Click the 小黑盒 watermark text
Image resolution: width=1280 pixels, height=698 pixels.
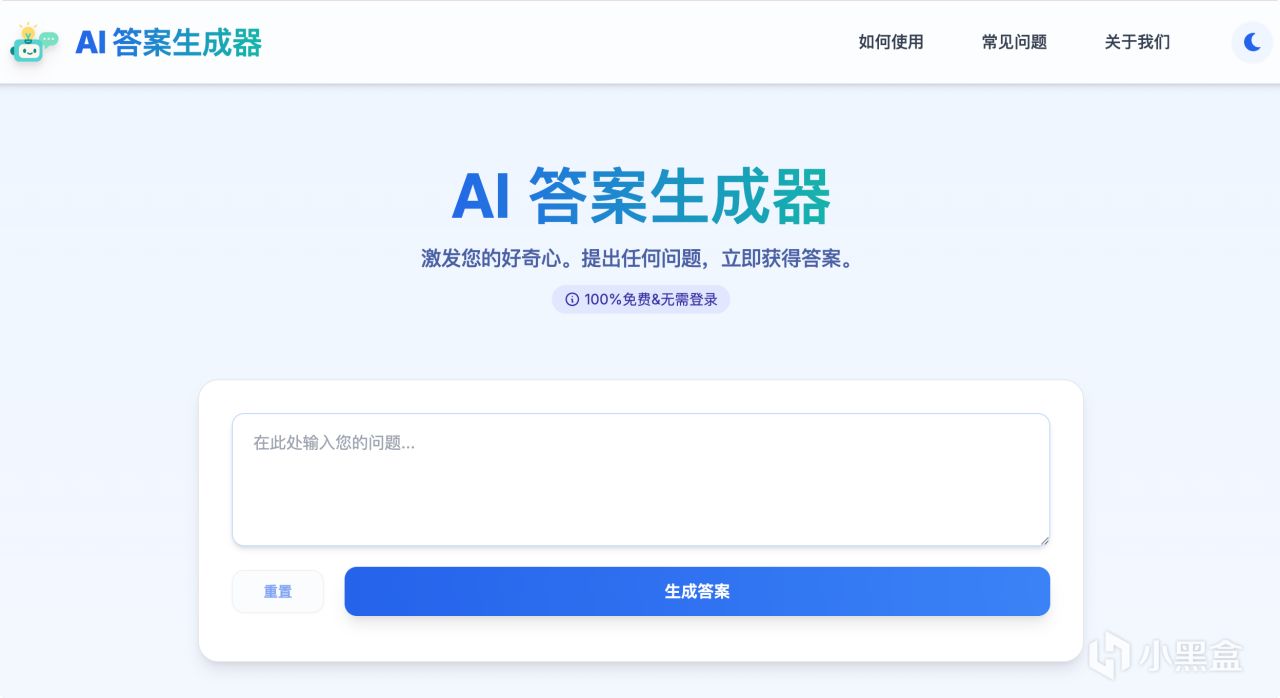point(1190,656)
